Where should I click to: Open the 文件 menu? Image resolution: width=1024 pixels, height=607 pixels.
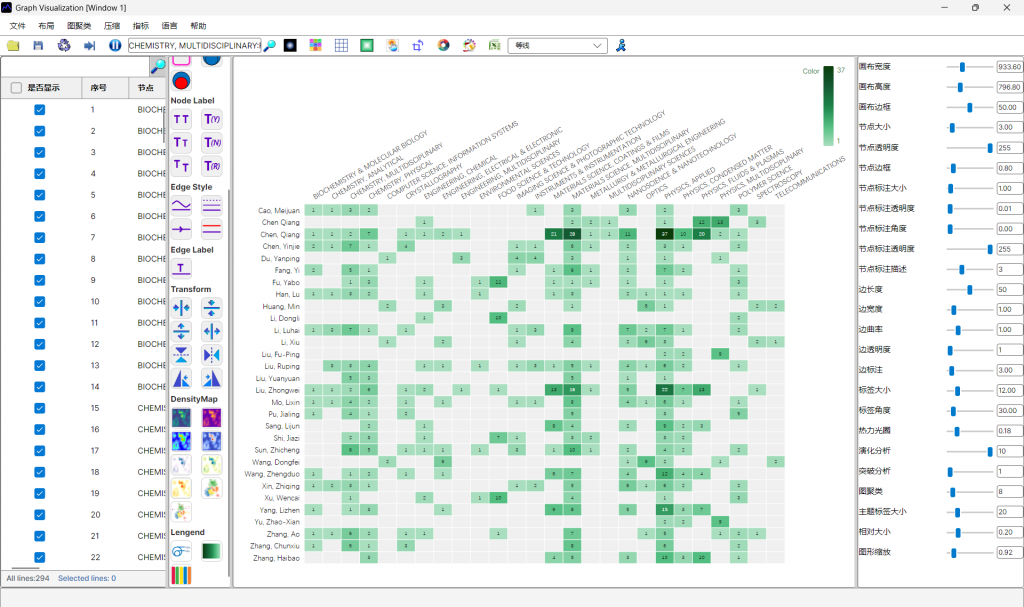[x=17, y=25]
